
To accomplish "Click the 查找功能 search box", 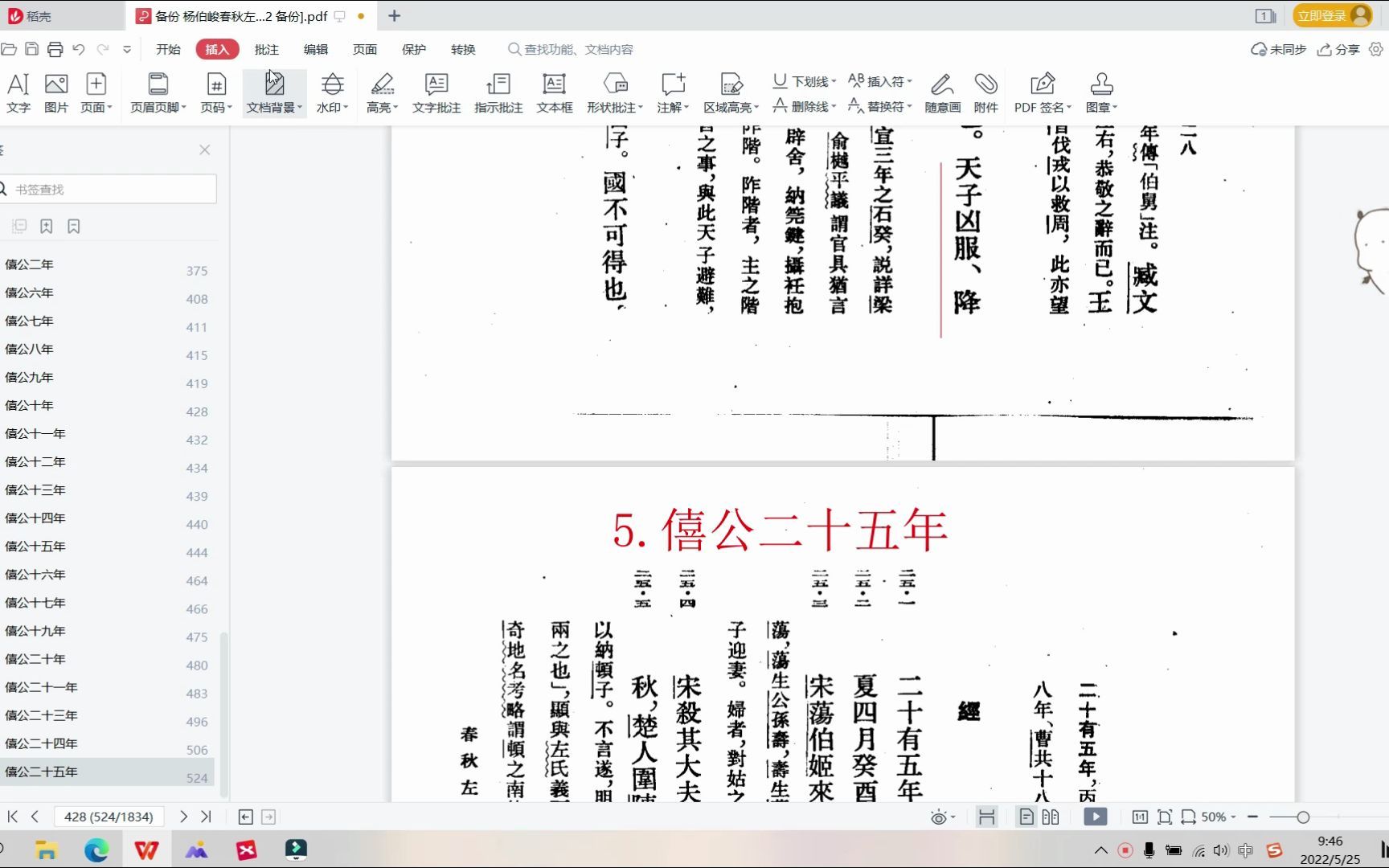I will (x=571, y=49).
